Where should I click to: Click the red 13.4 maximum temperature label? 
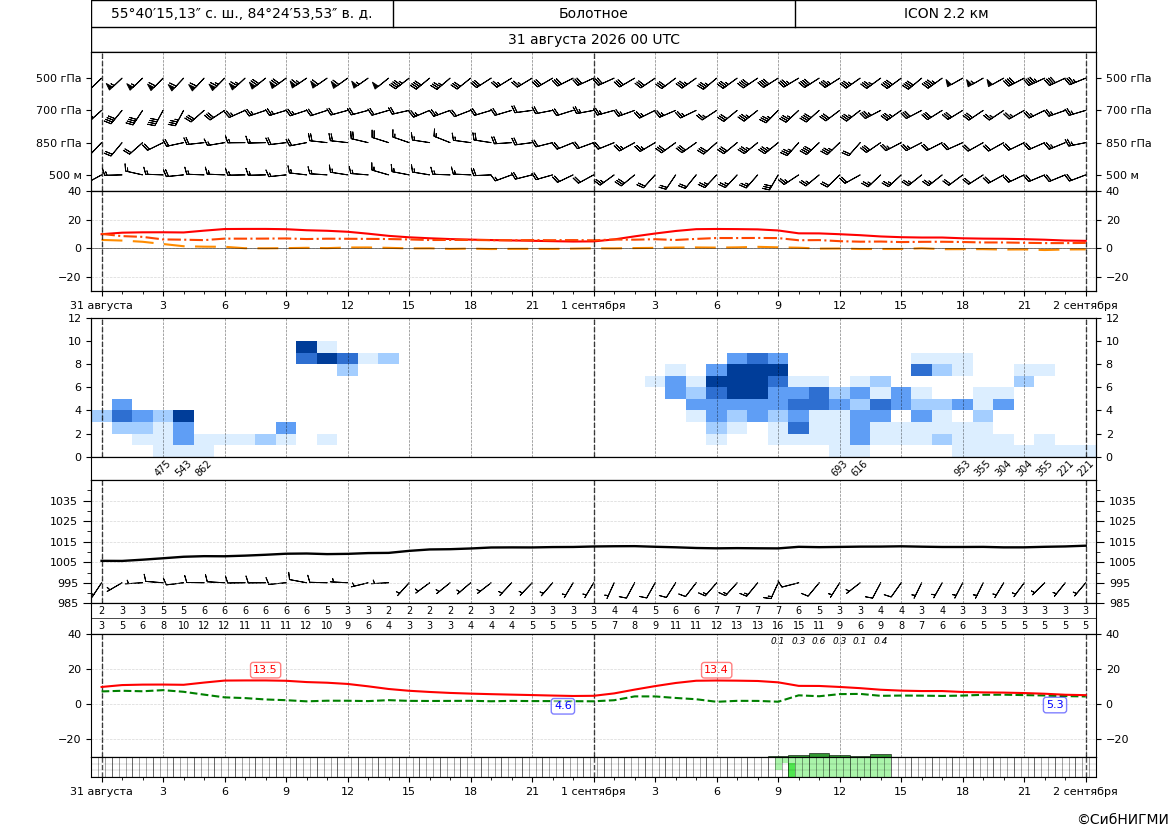coord(716,670)
